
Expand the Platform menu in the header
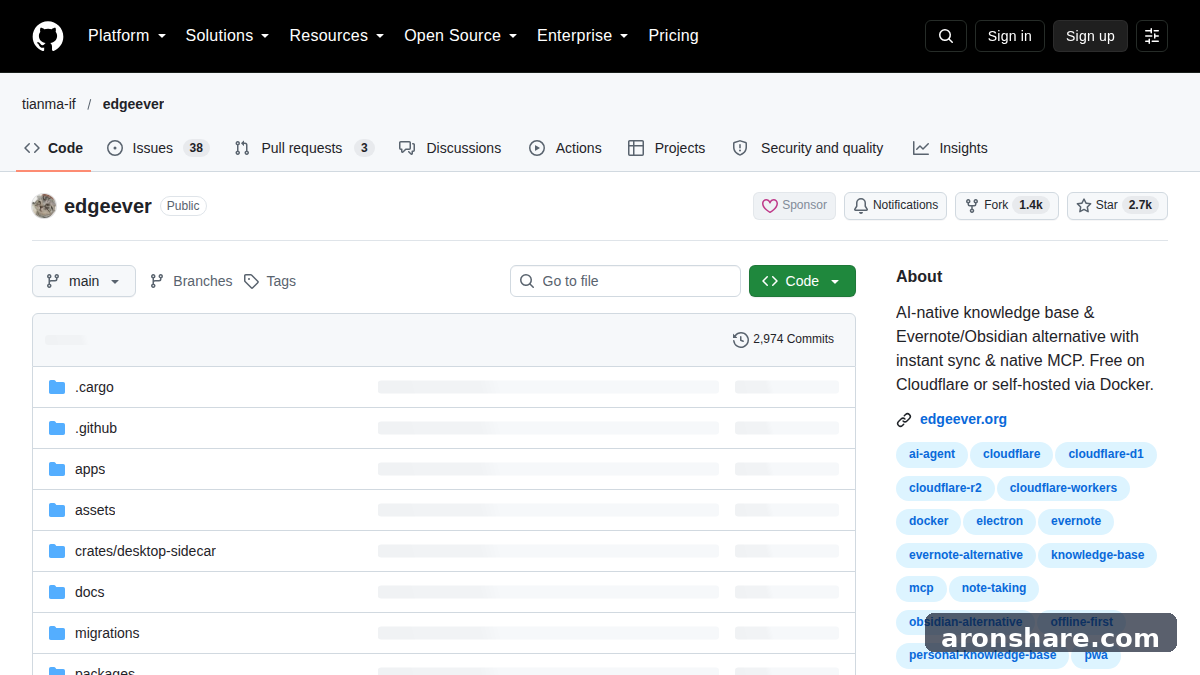[127, 36]
